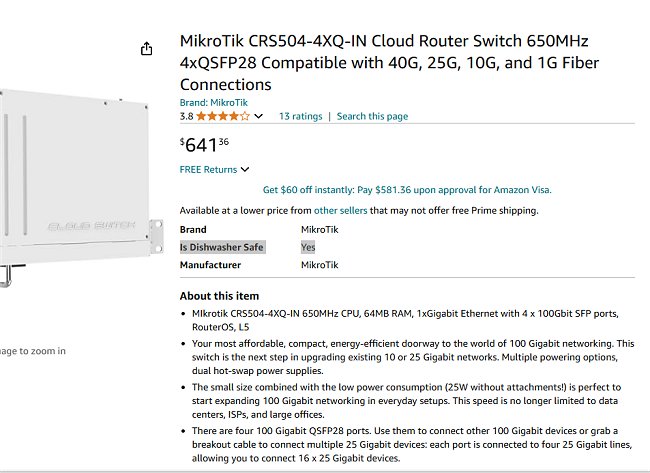Open the other sellers link

click(x=340, y=210)
